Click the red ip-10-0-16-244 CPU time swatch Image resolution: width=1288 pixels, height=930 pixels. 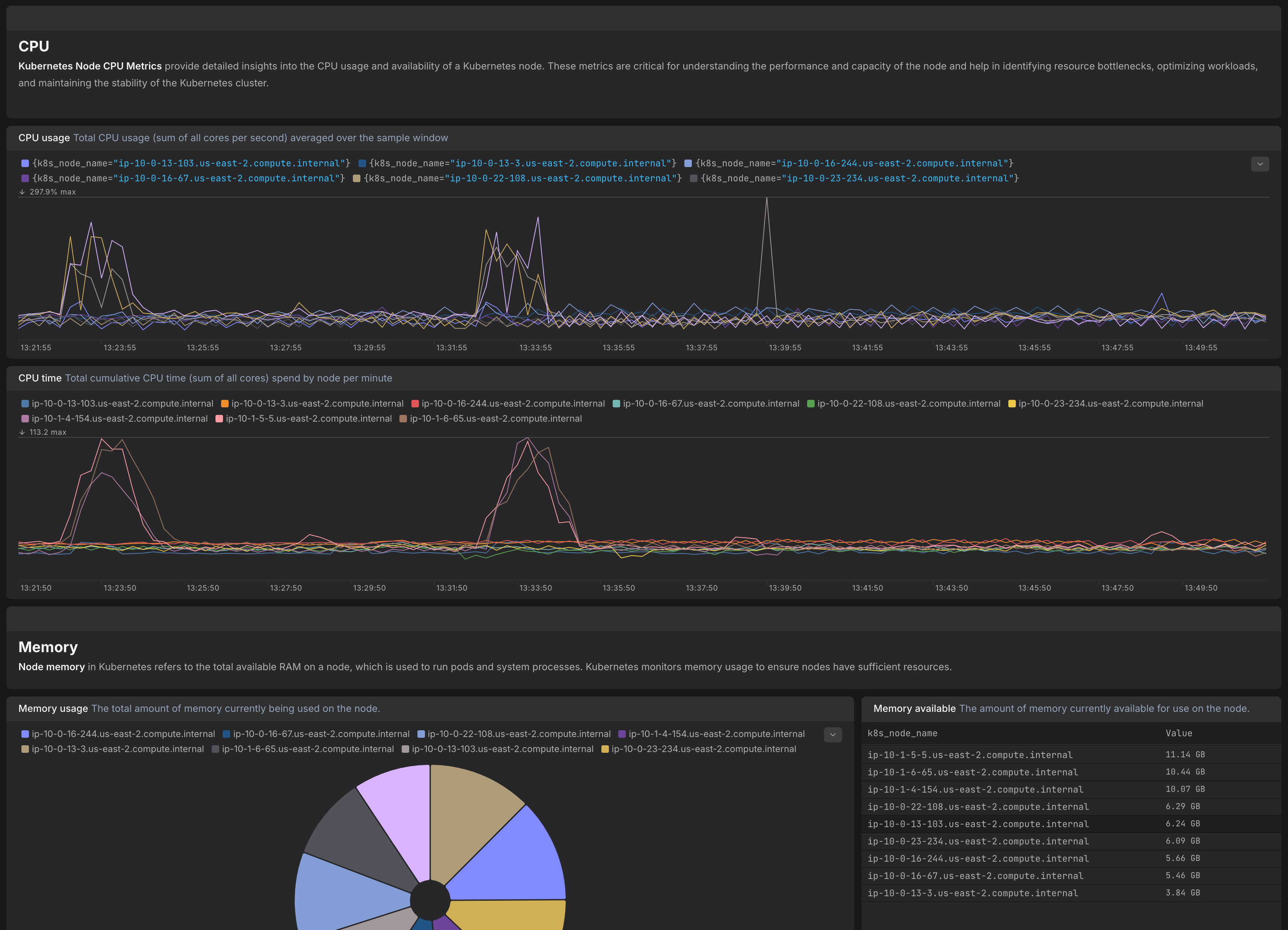[x=415, y=404]
